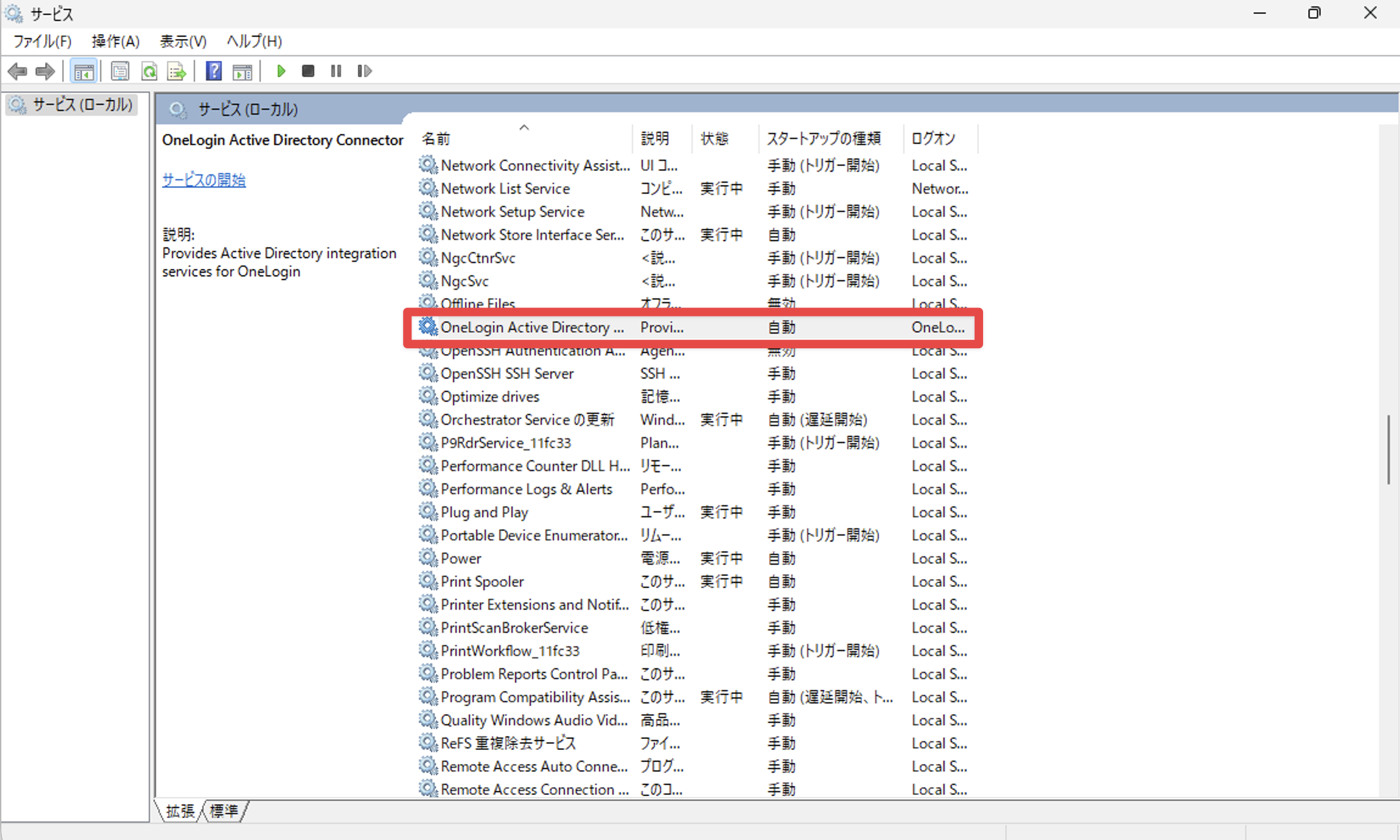
Task: Sort by the 説明 column header
Action: (662, 139)
